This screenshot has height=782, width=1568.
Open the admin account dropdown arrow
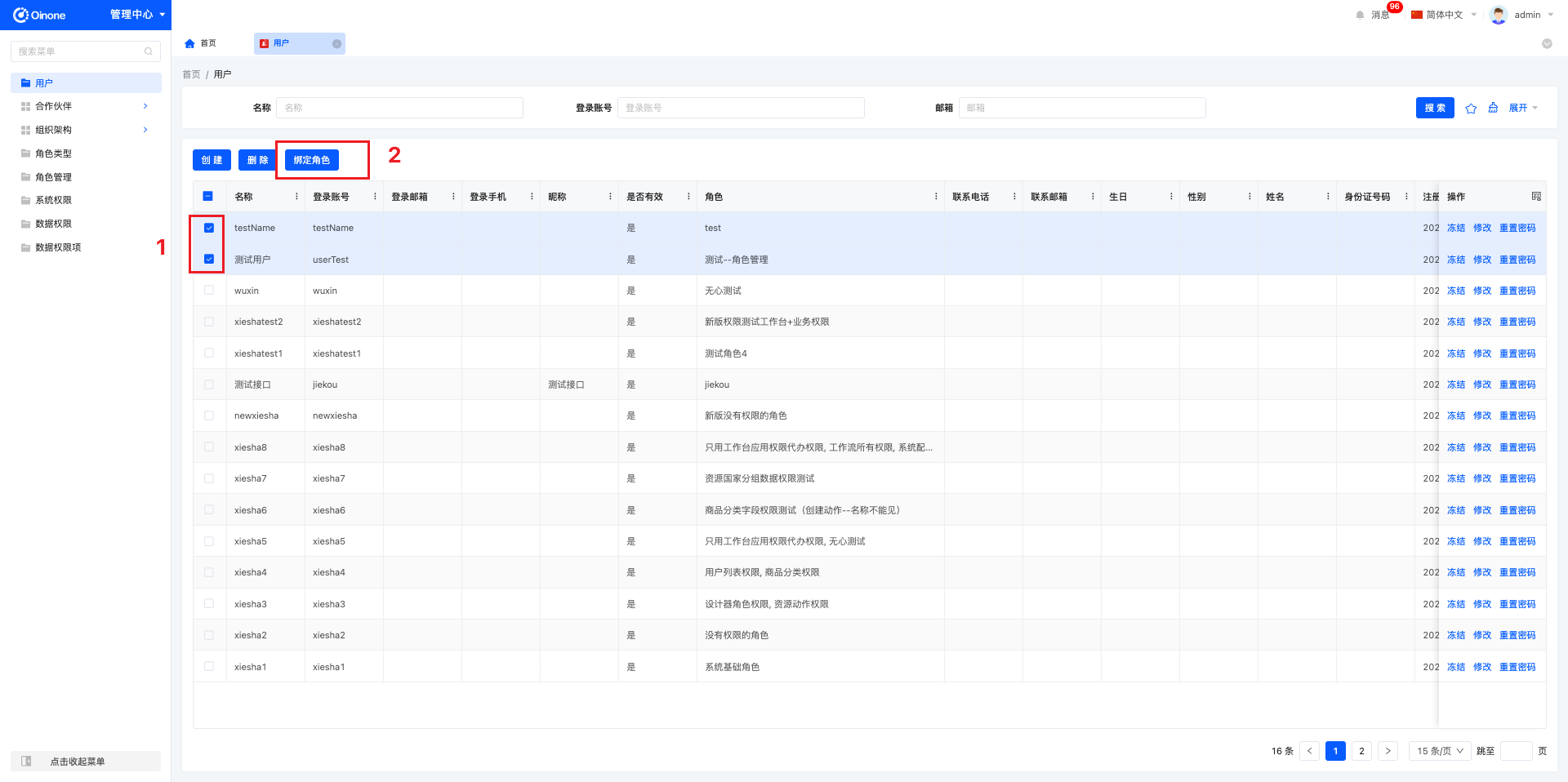[1551, 15]
